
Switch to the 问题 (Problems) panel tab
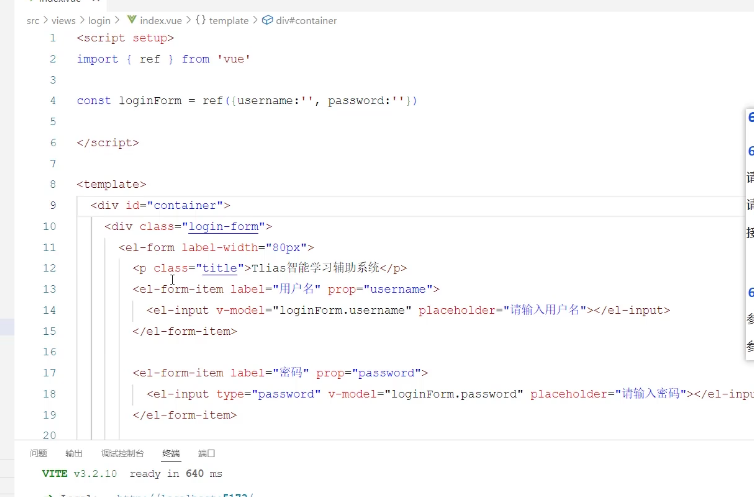point(38,453)
